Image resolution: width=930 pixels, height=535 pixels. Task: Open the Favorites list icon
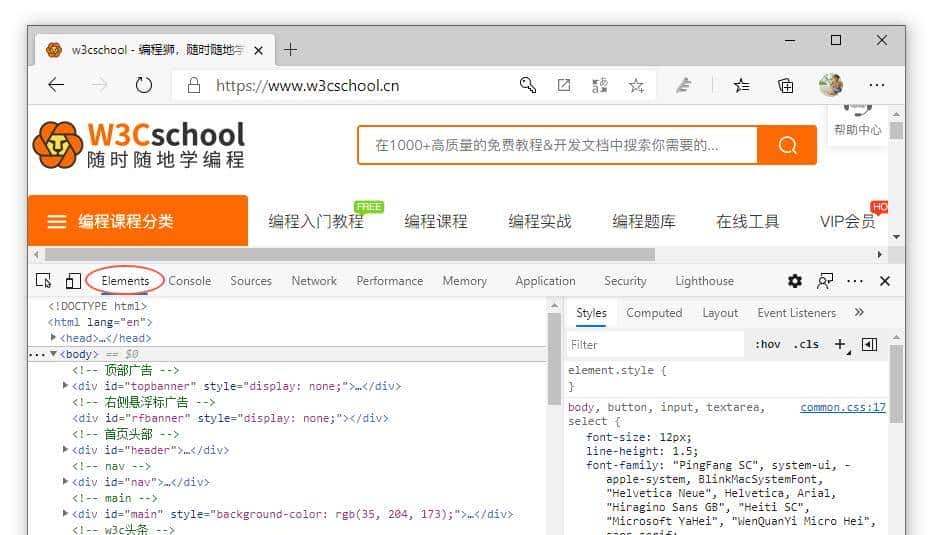[x=741, y=85]
